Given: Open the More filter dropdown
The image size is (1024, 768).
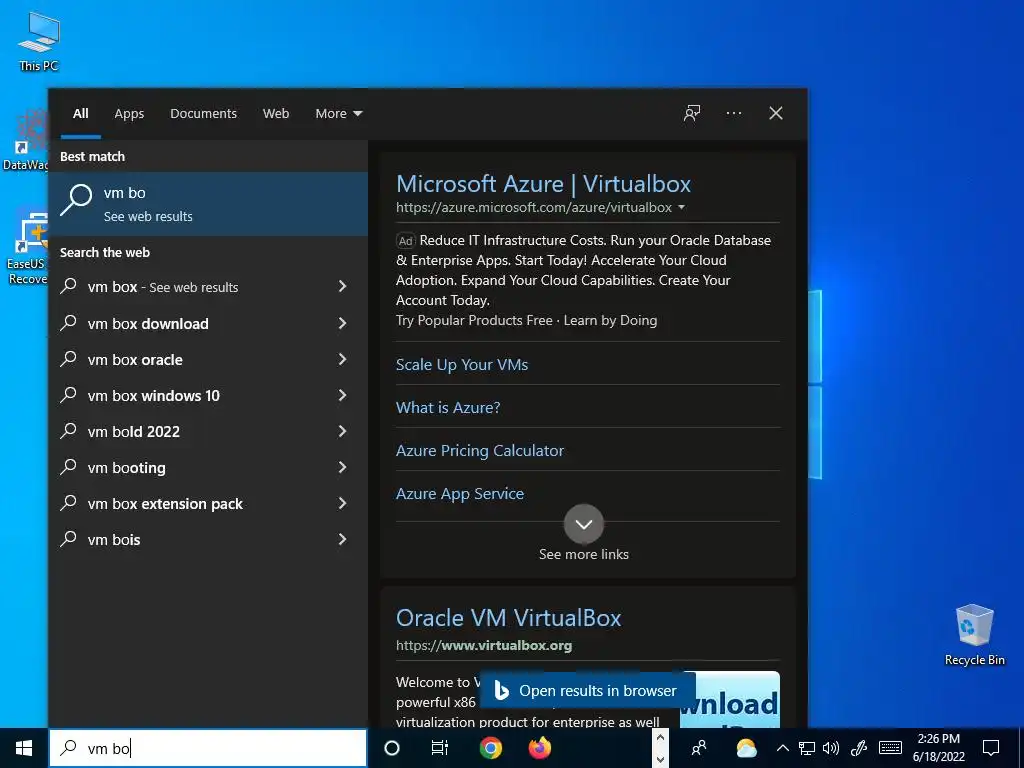Looking at the screenshot, I should [338, 114].
